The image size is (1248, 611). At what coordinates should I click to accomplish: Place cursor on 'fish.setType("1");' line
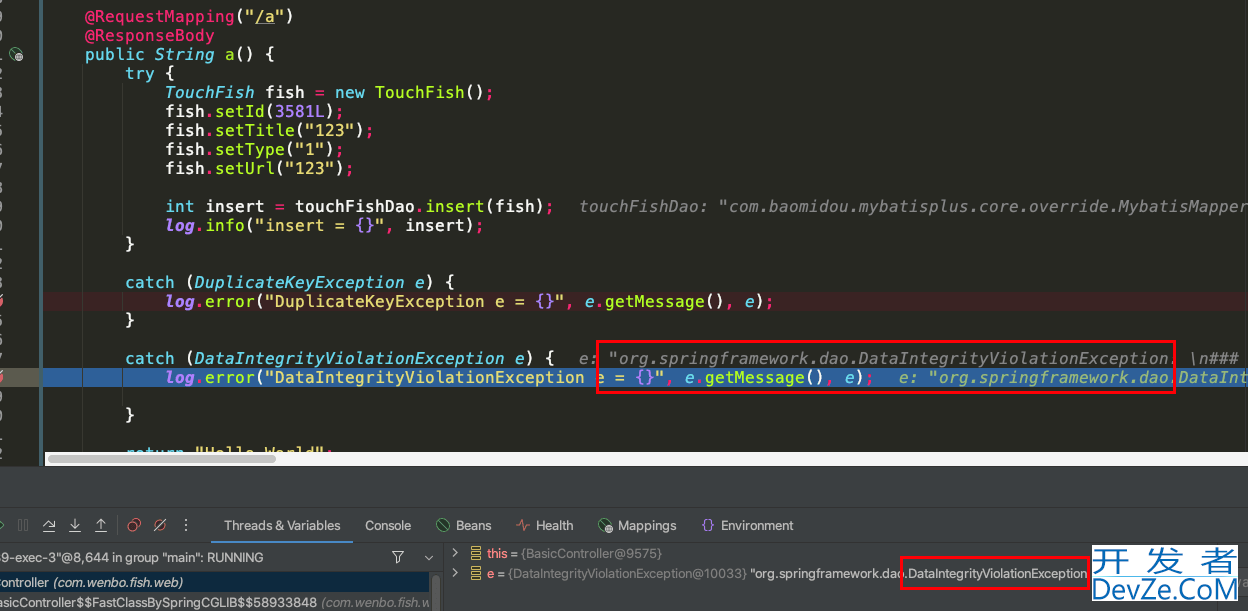[254, 149]
